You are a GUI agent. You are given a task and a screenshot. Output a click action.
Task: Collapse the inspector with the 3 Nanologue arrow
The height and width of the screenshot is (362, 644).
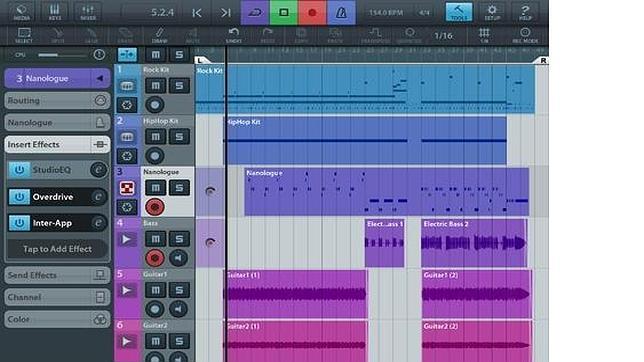click(x=100, y=78)
